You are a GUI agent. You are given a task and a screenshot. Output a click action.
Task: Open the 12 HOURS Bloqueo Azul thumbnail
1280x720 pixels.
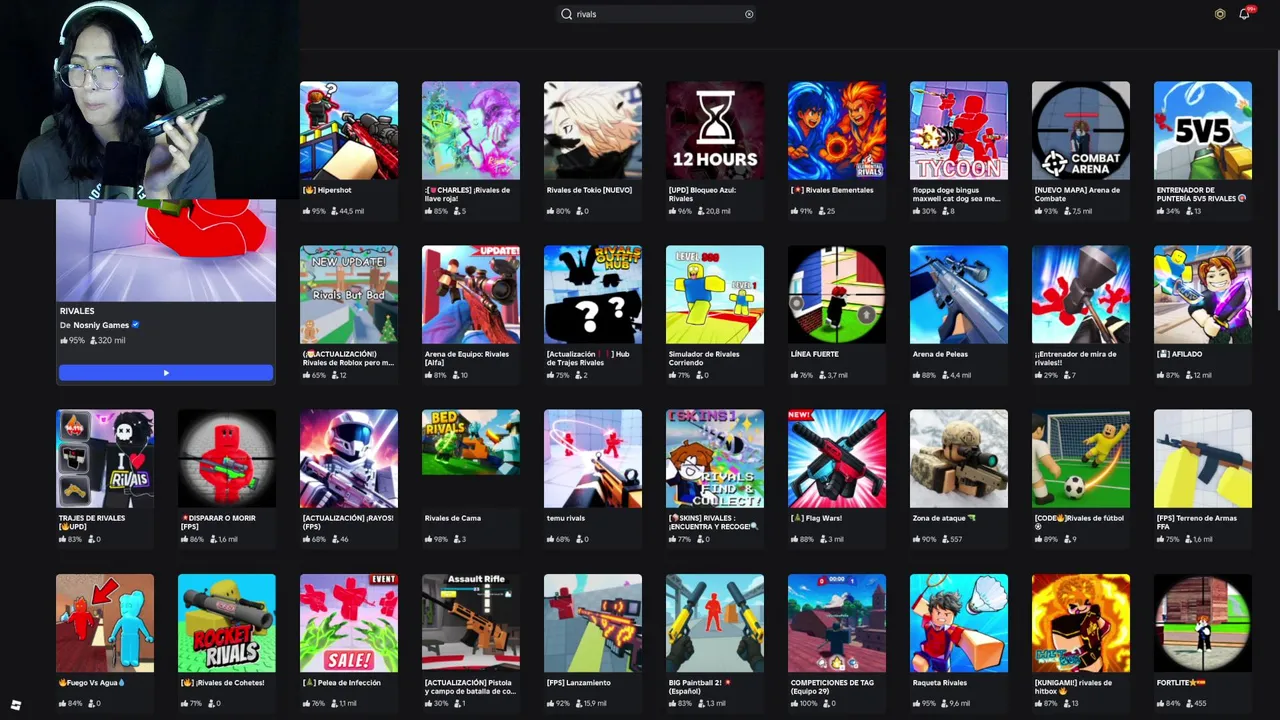pyautogui.click(x=715, y=131)
